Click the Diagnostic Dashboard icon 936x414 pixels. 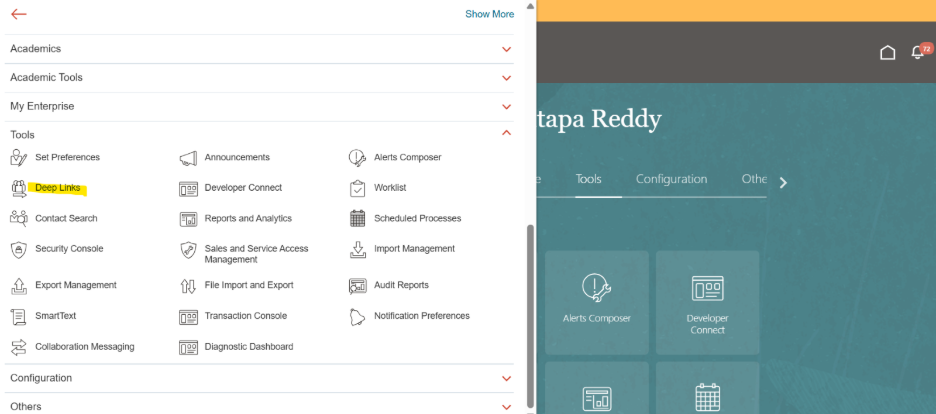coord(188,347)
